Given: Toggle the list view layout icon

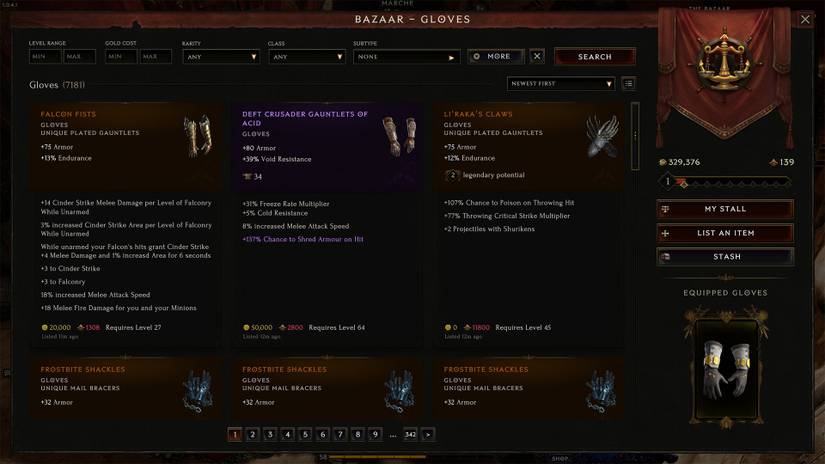Looking at the screenshot, I should point(628,84).
